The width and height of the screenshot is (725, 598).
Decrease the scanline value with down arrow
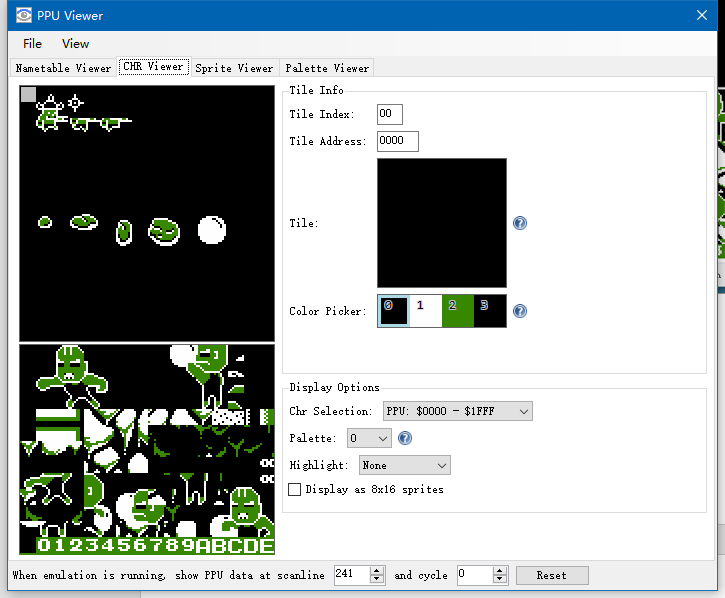pos(377,580)
